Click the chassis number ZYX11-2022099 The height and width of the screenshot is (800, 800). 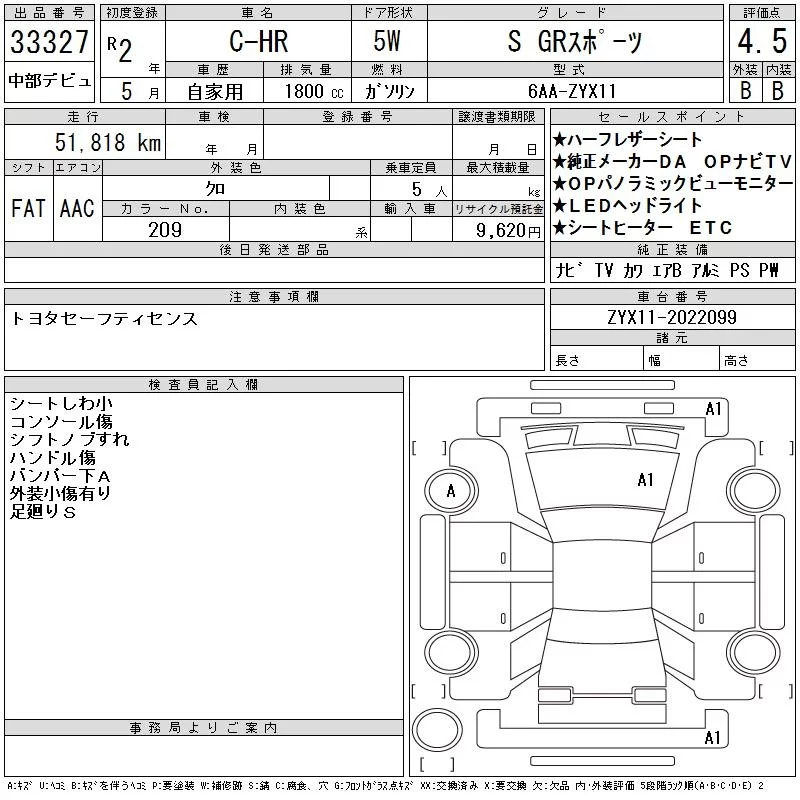pyautogui.click(x=672, y=317)
